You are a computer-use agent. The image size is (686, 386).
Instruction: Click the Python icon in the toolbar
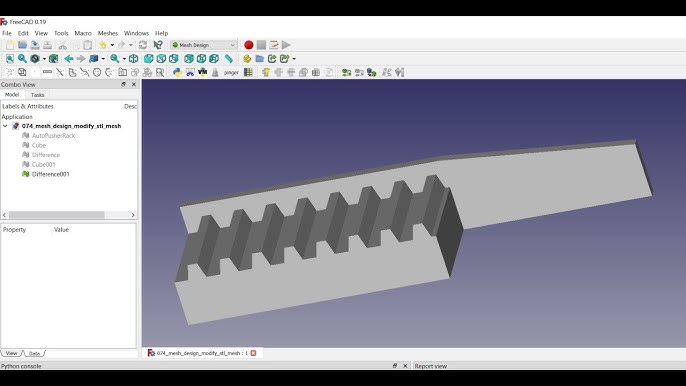click(177, 73)
